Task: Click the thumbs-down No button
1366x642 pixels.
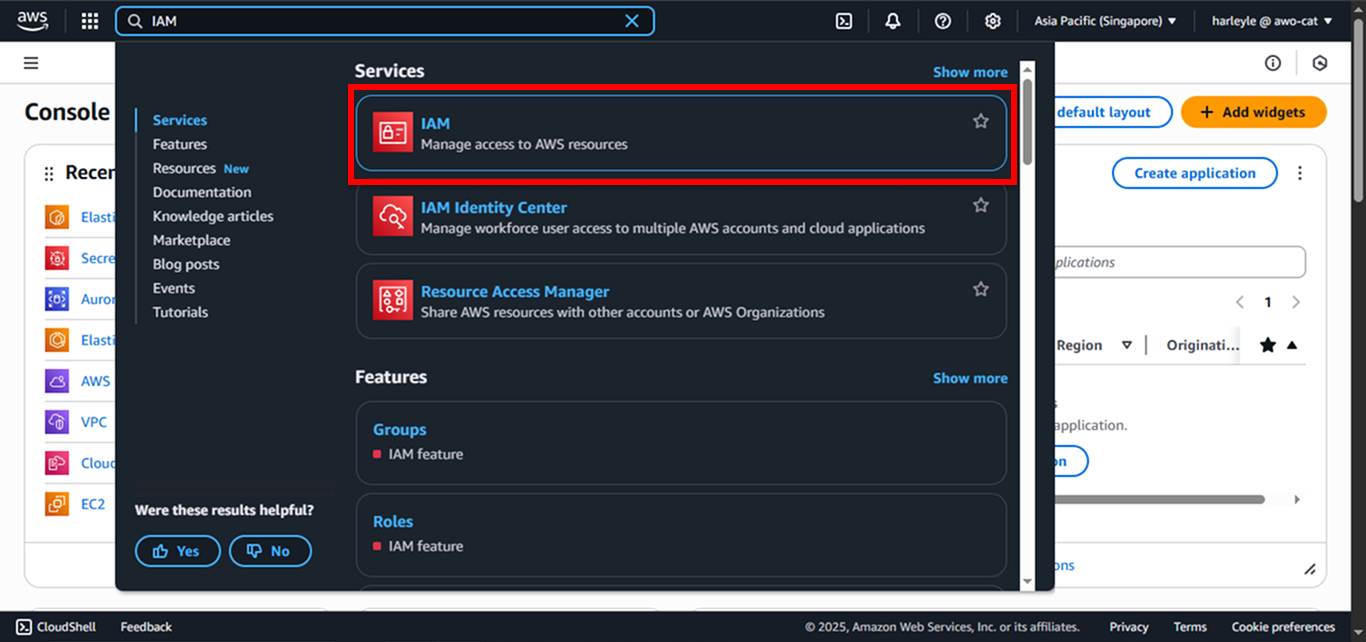Action: point(270,551)
